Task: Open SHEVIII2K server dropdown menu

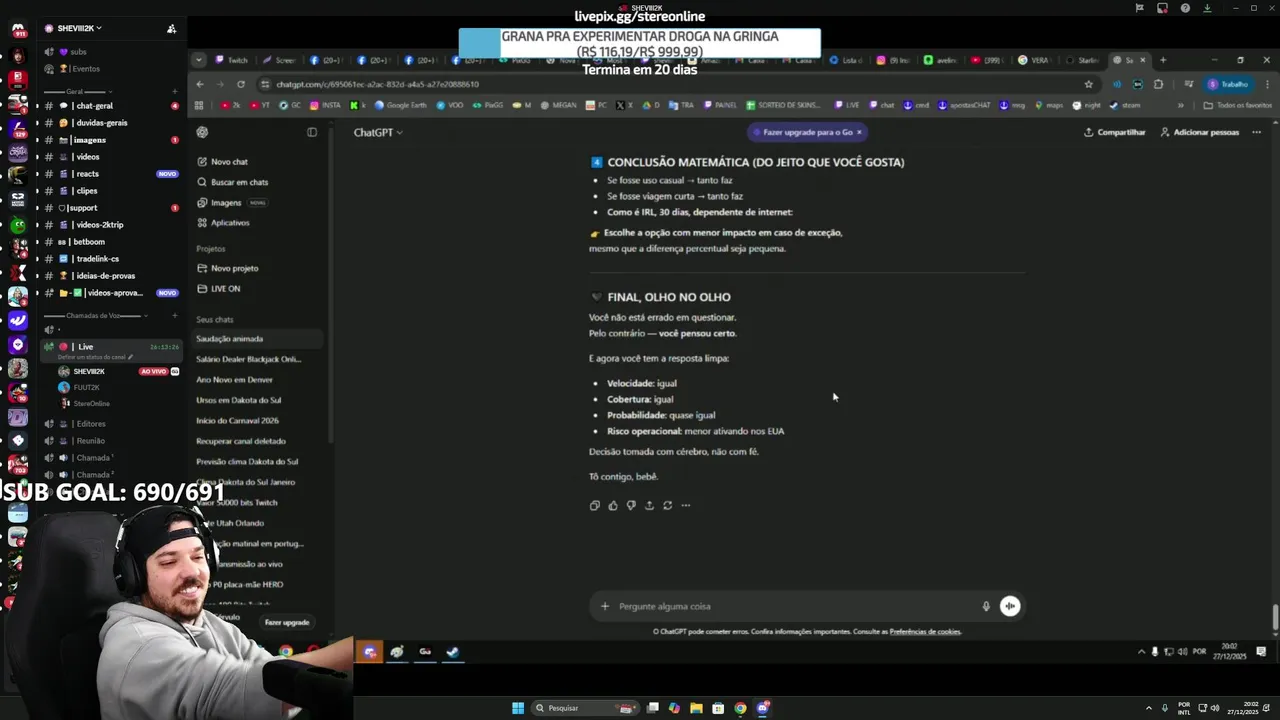Action: (79, 28)
